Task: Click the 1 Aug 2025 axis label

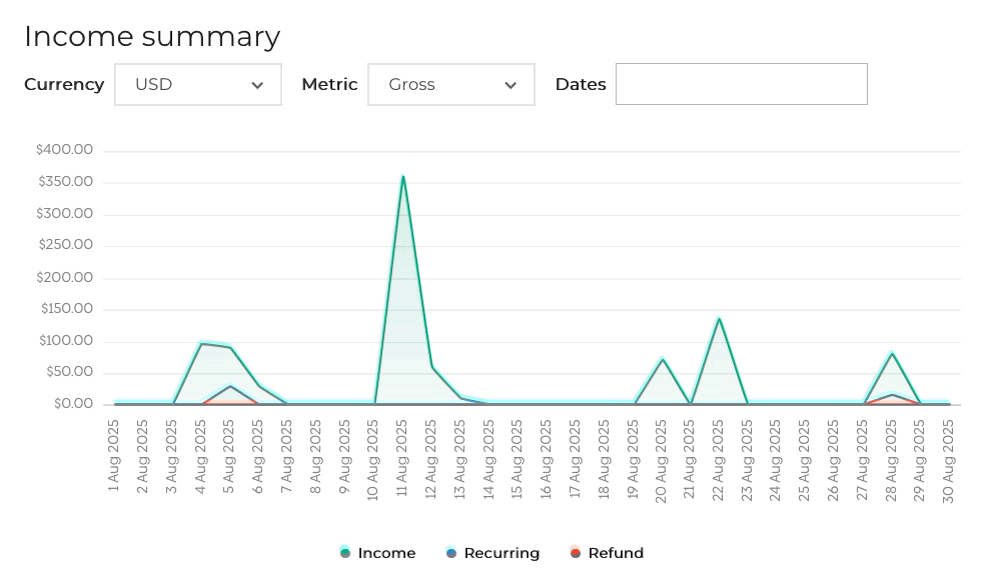Action: 114,457
